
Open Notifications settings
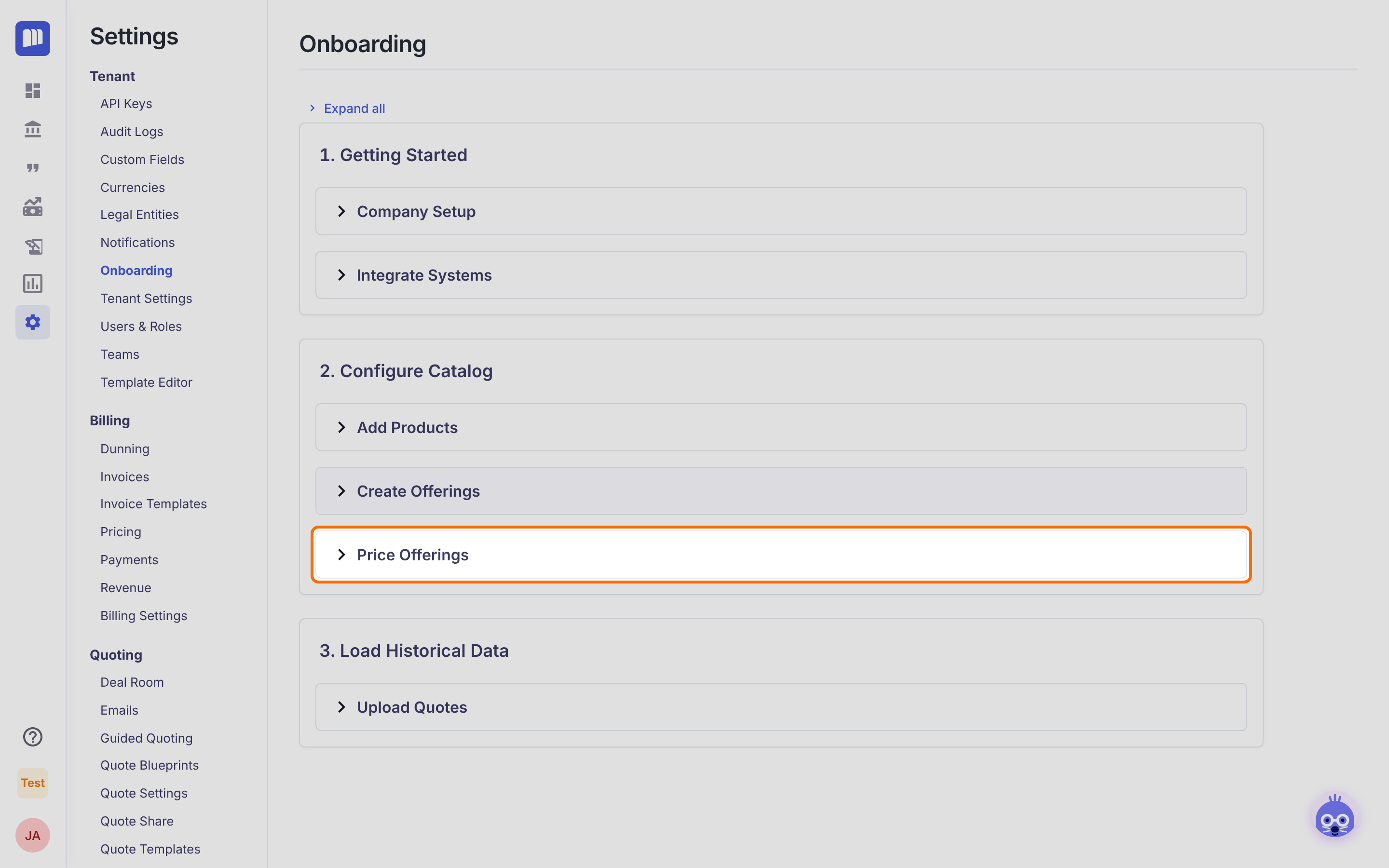(138, 242)
